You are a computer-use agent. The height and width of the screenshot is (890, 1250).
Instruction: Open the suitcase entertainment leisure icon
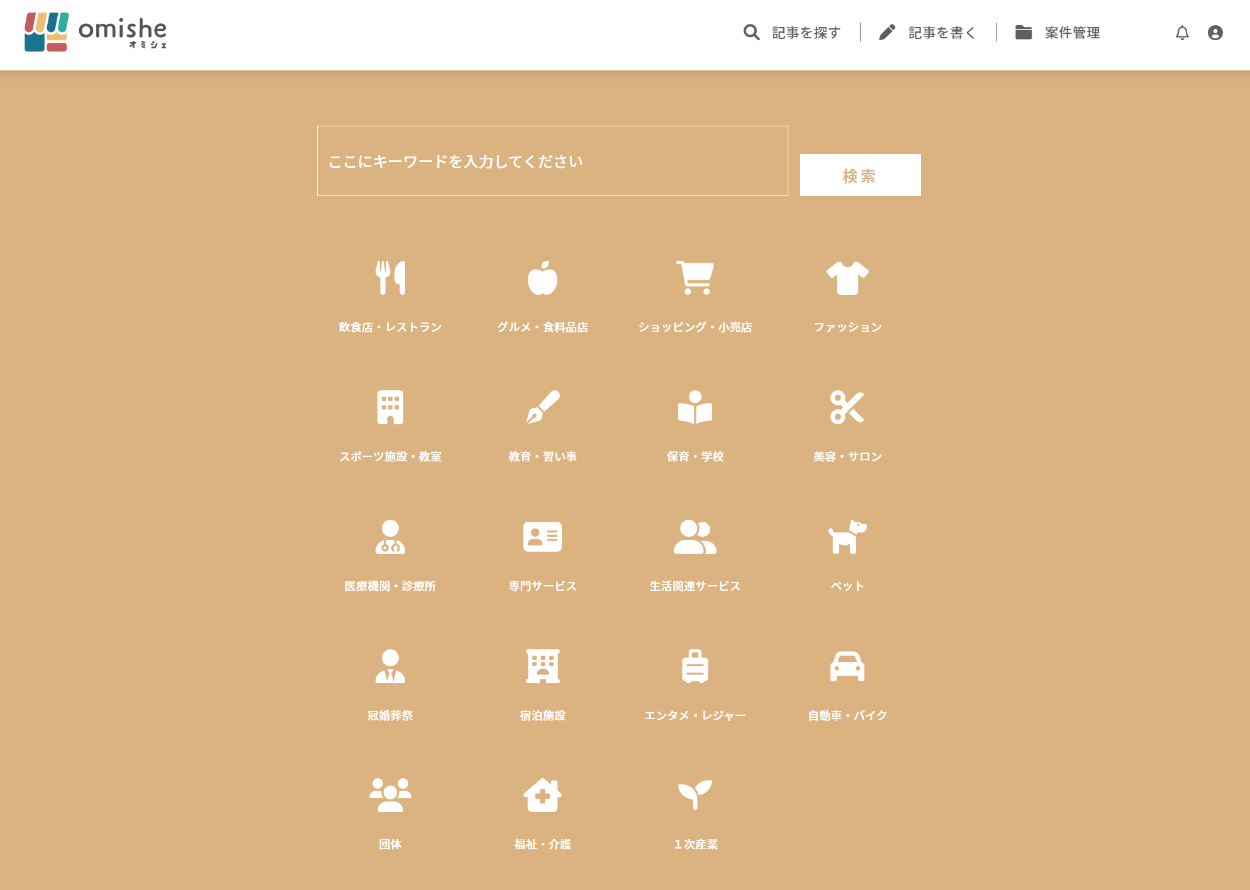(695, 666)
